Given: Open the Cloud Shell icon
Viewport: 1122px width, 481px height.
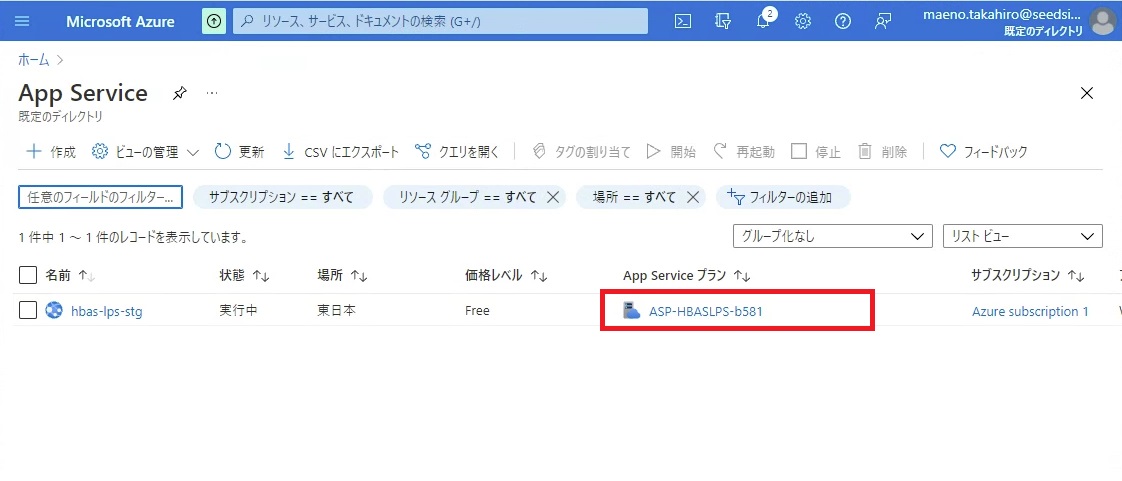Looking at the screenshot, I should click(683, 21).
